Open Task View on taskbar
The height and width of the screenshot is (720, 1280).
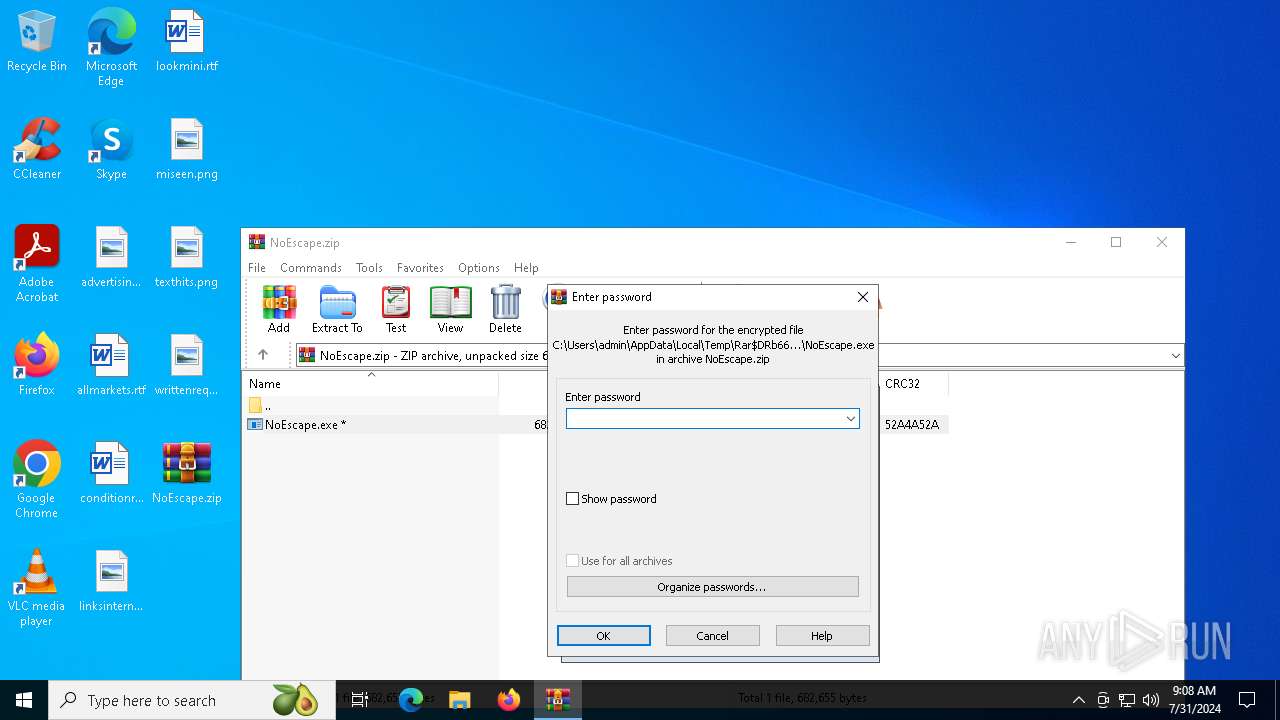coord(360,700)
